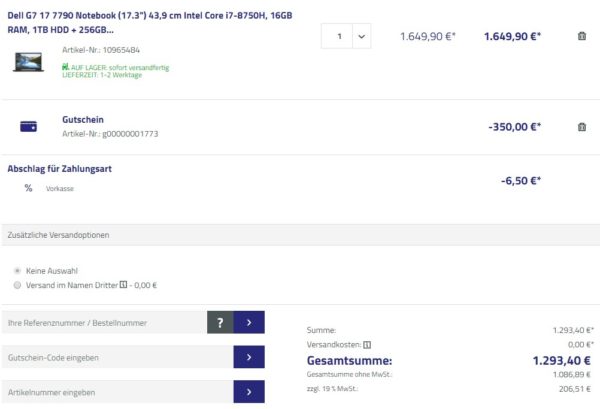Collapse the Zusätzliche Versandoptionen section header

click(x=300, y=235)
